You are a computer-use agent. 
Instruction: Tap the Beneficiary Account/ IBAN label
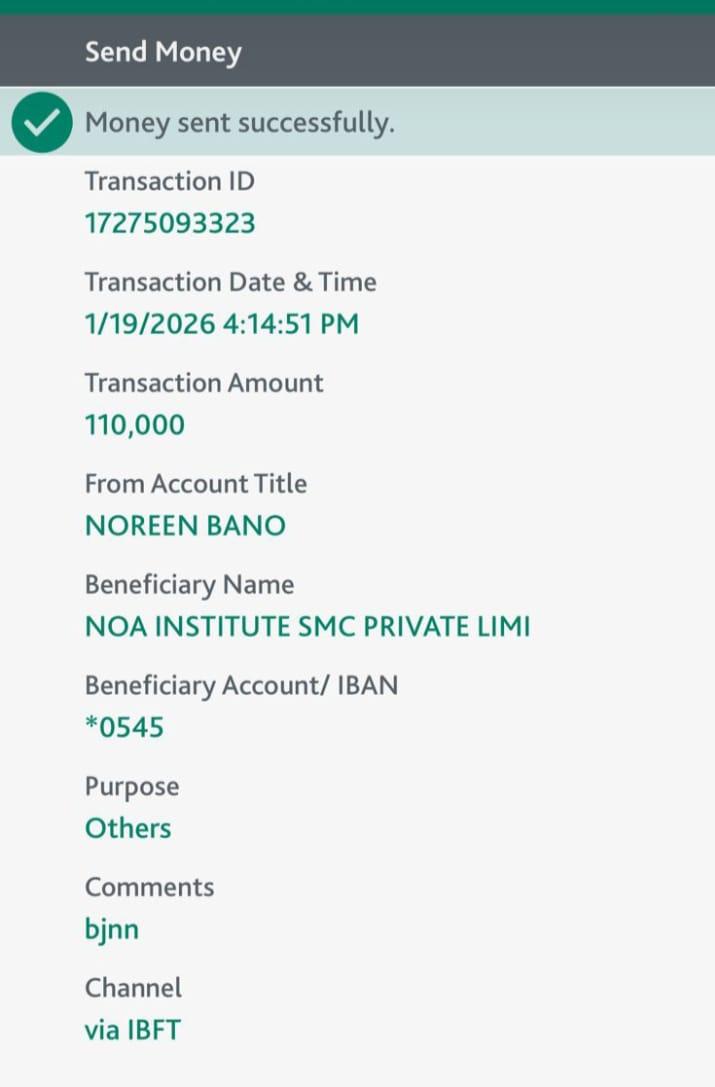coord(241,686)
